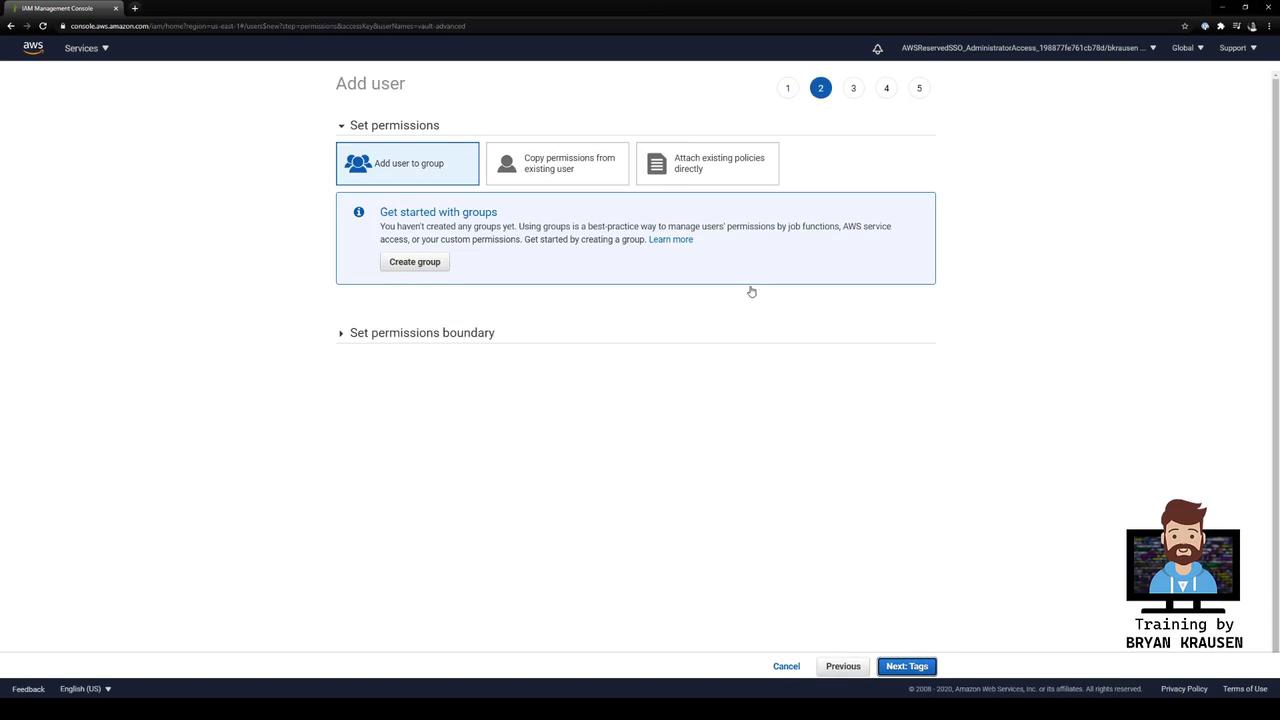
Task: Reload the IAM console page
Action: pos(43,26)
